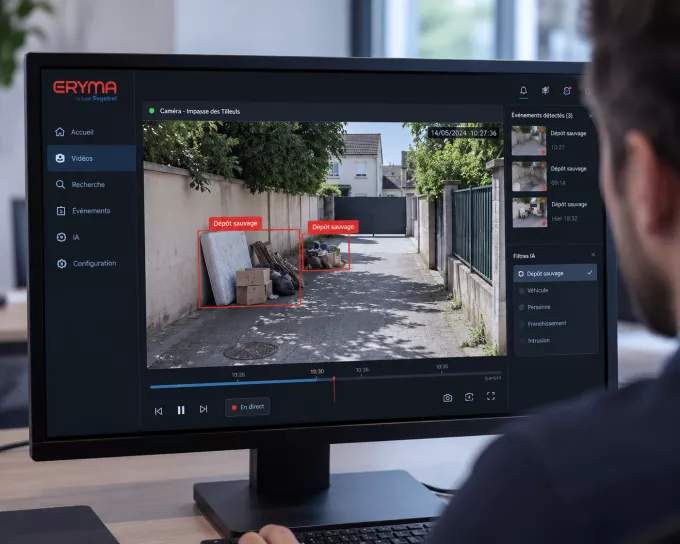This screenshot has width=680, height=544.
Task: Click the notification bell icon
Action: coord(523,90)
